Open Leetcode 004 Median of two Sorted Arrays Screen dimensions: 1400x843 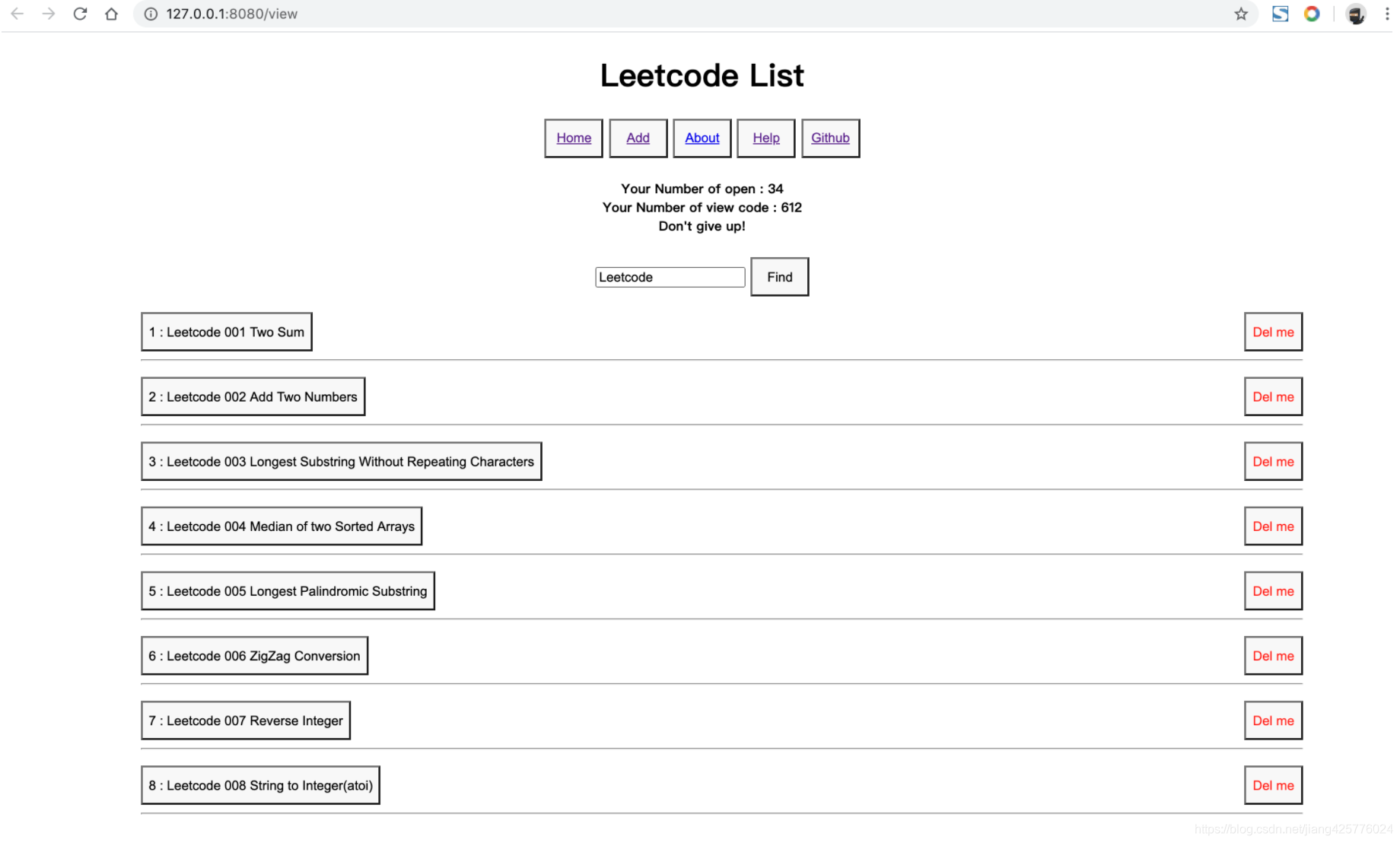click(x=282, y=526)
